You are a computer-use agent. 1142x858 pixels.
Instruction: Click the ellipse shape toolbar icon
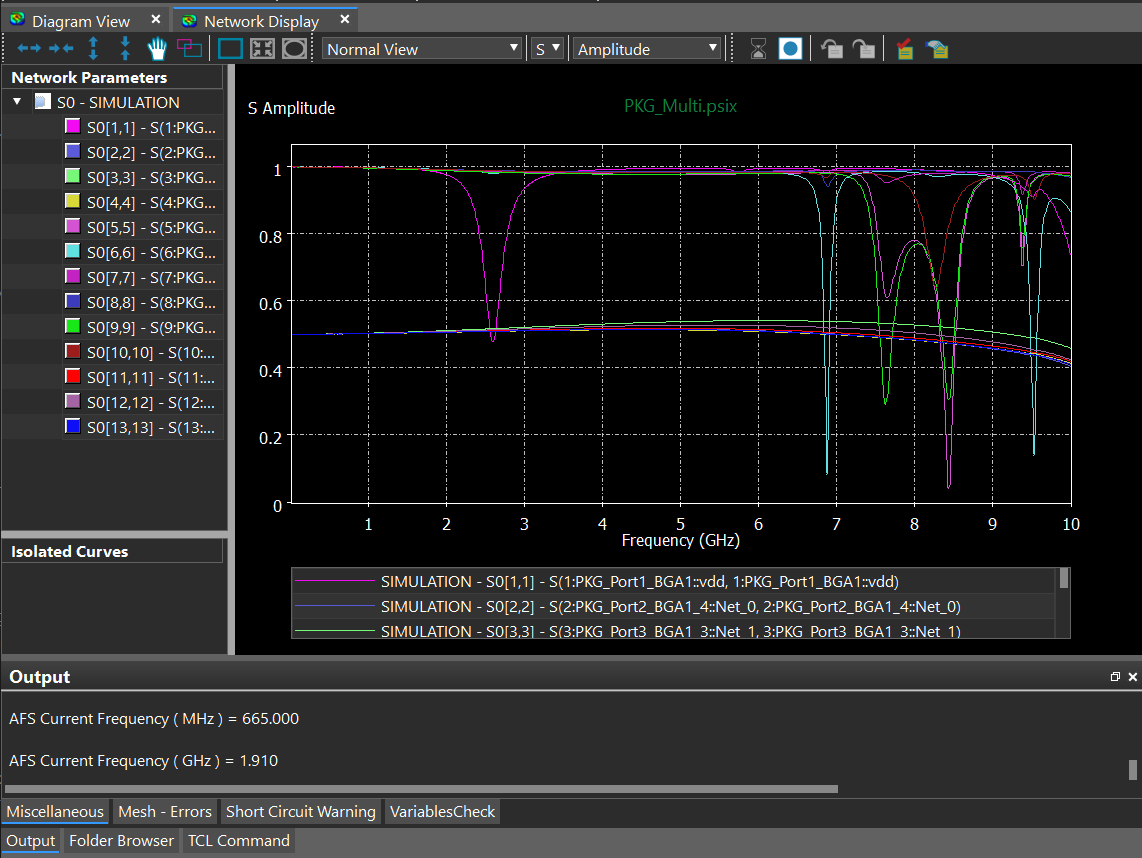pyautogui.click(x=294, y=48)
